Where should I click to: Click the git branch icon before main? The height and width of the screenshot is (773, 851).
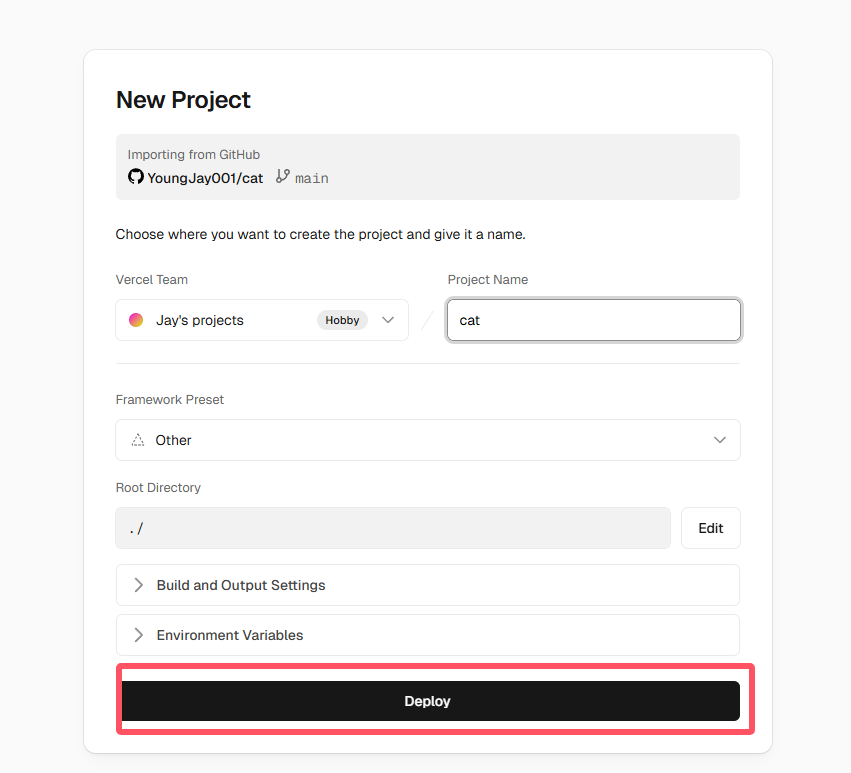click(281, 177)
